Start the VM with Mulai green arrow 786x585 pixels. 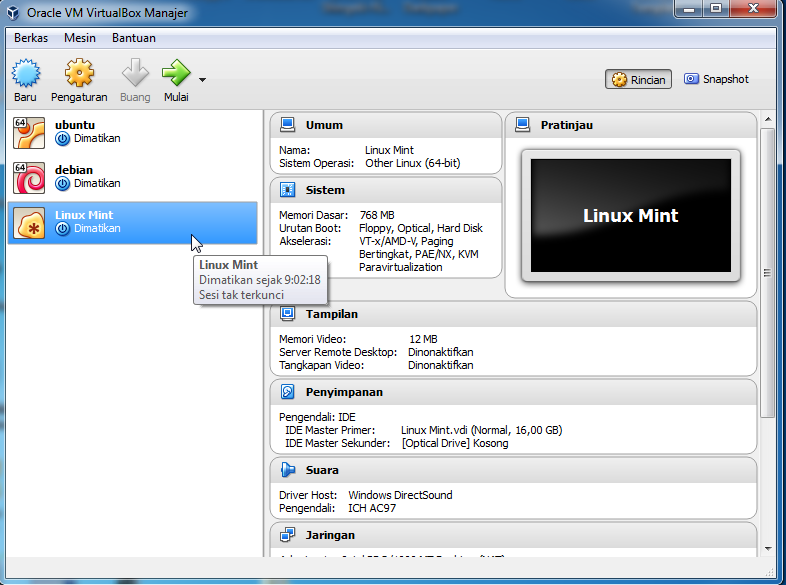[x=176, y=73]
